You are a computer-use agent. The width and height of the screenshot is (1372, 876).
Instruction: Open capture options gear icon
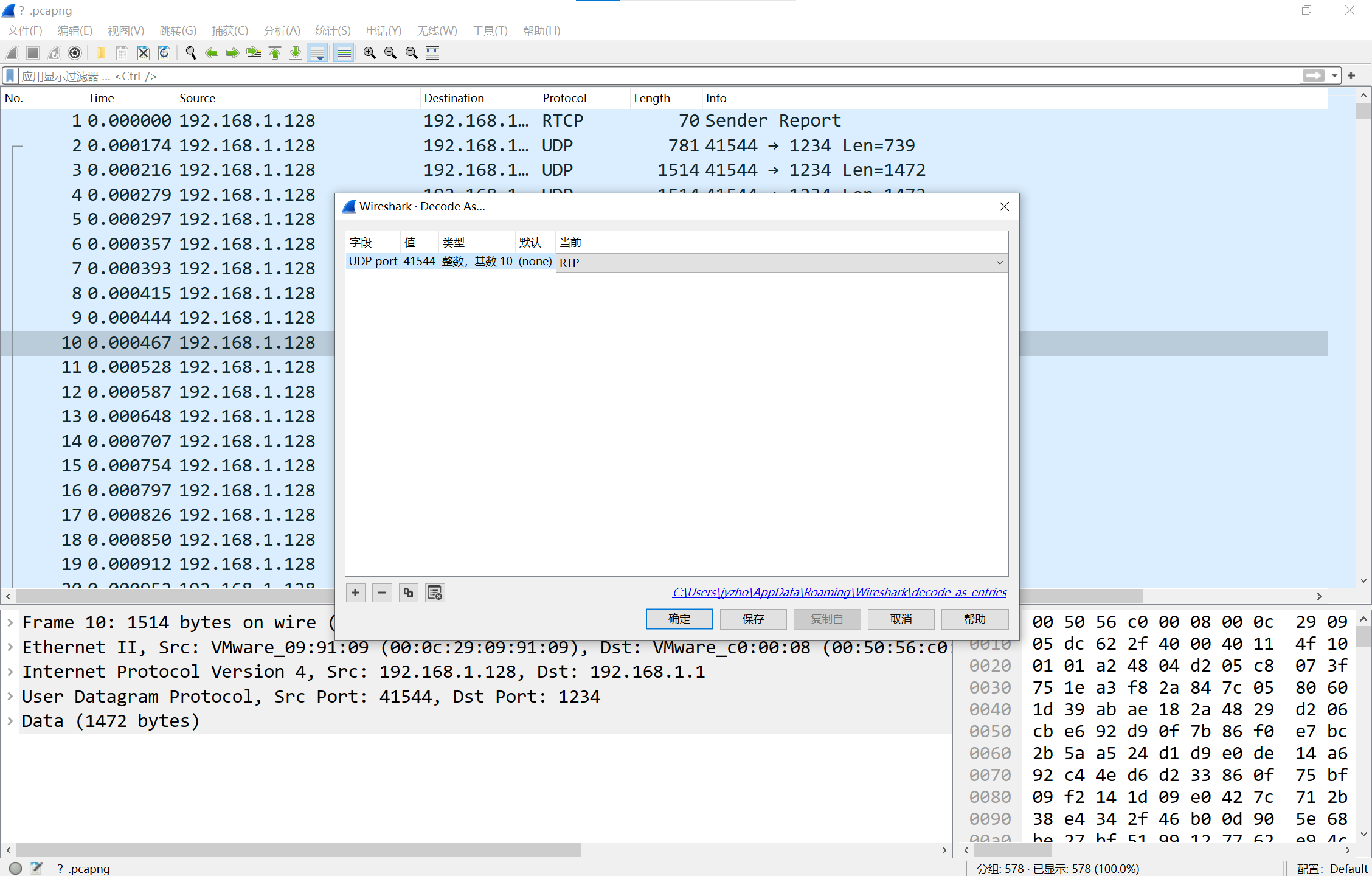[x=75, y=53]
